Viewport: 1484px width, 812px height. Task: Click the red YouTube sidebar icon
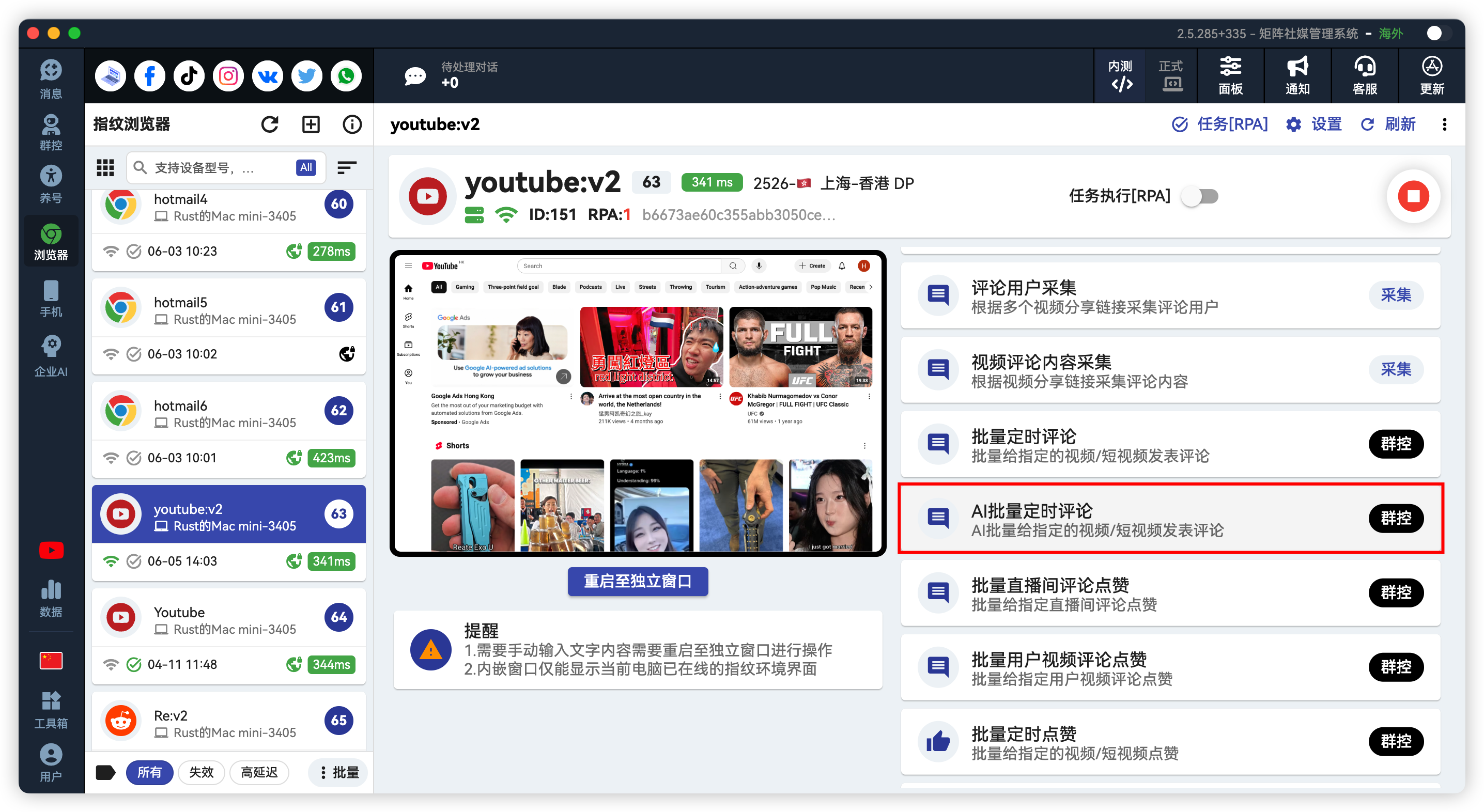point(51,550)
